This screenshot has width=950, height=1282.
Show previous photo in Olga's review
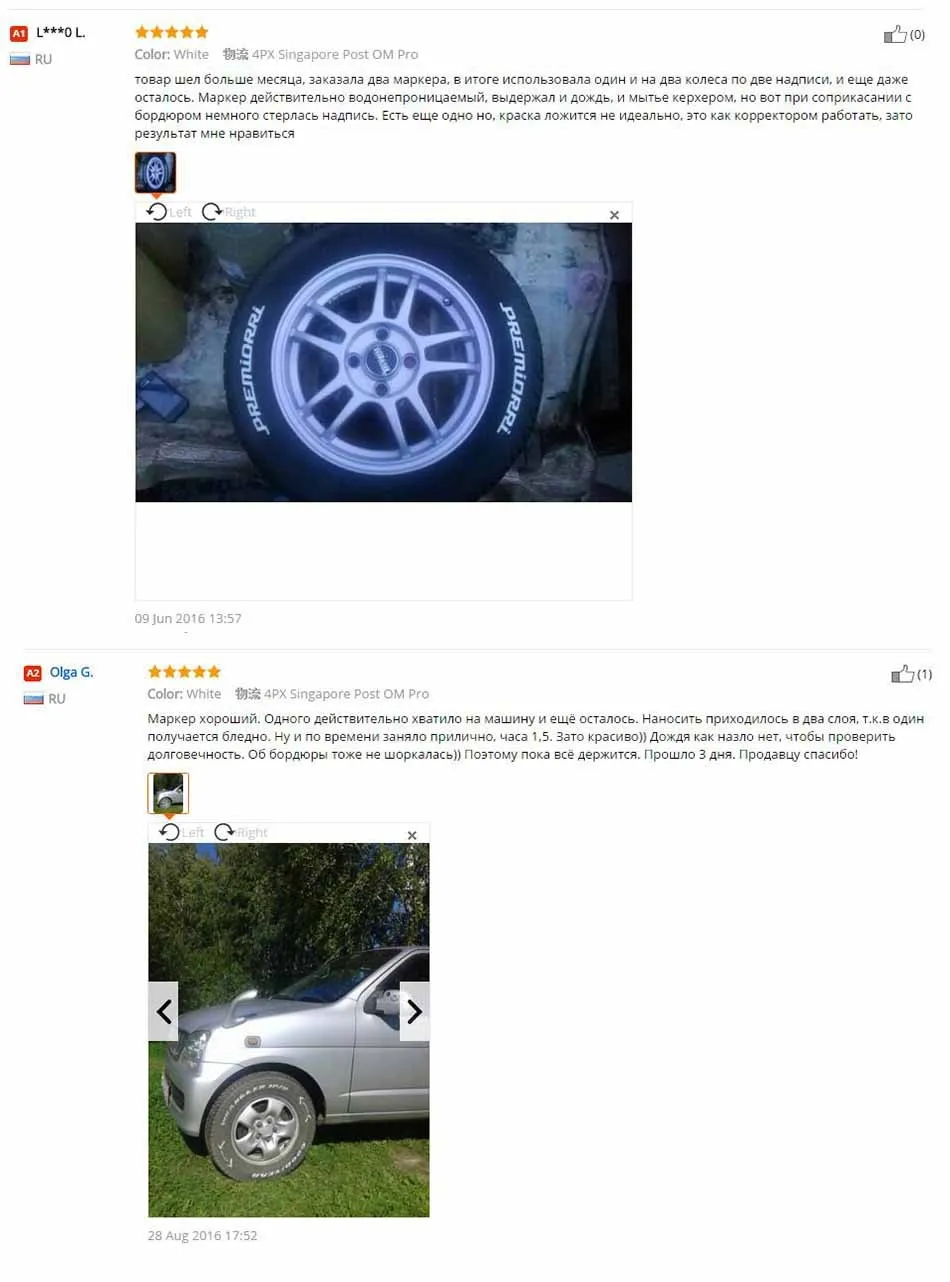164,1011
